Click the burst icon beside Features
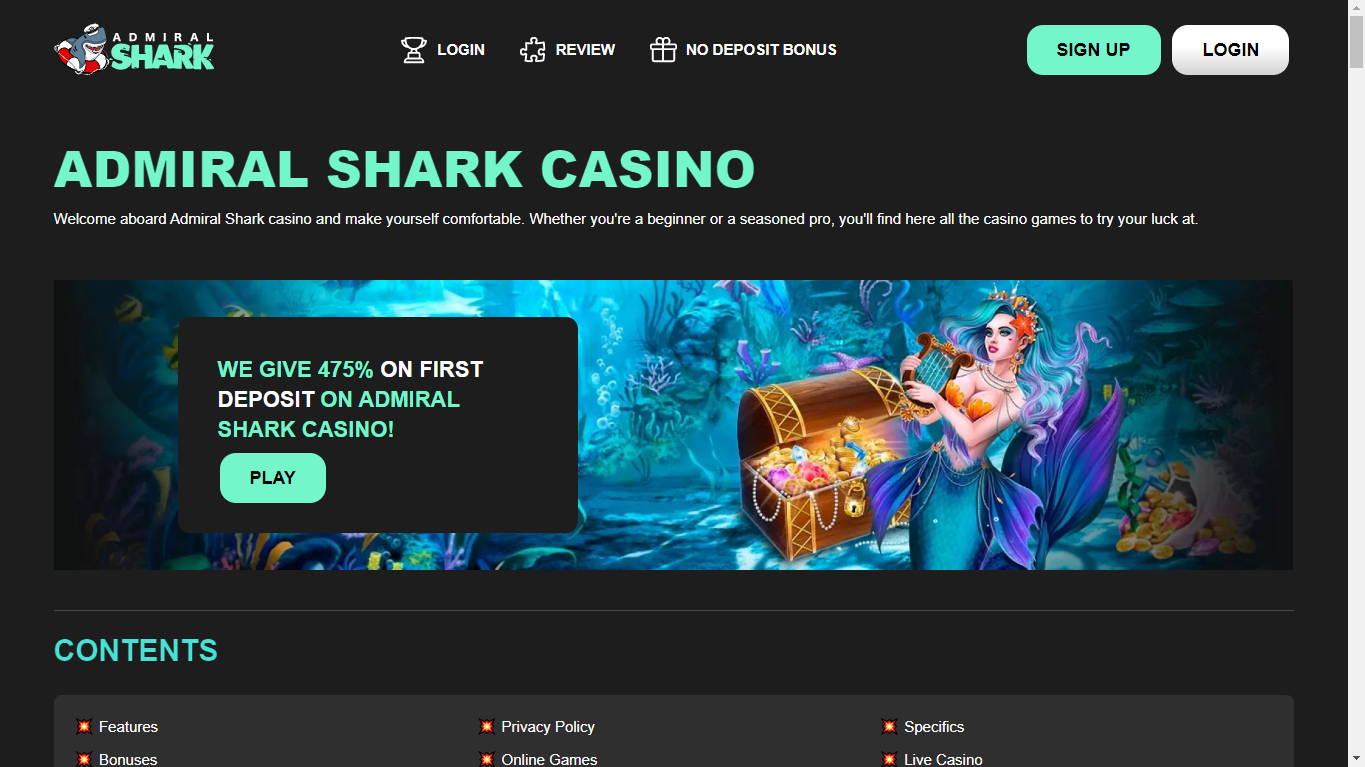The height and width of the screenshot is (767, 1365). (84, 726)
